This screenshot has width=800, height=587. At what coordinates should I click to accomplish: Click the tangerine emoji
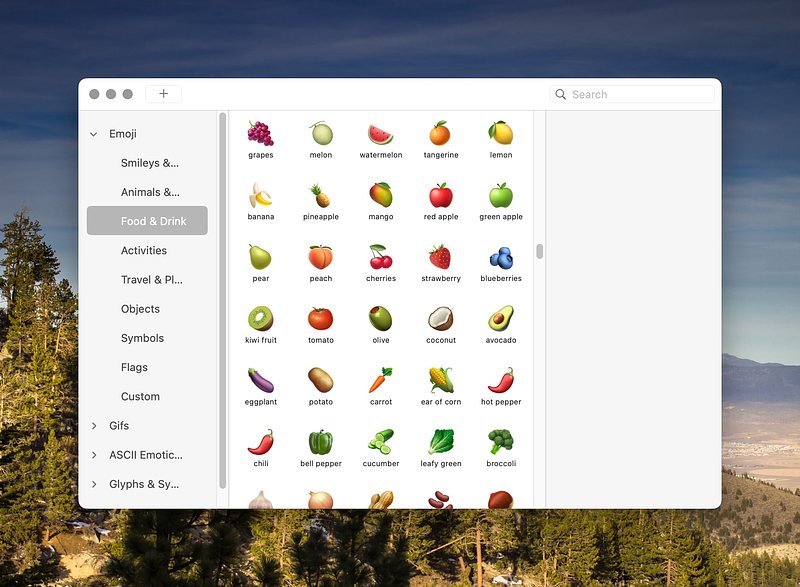440,134
